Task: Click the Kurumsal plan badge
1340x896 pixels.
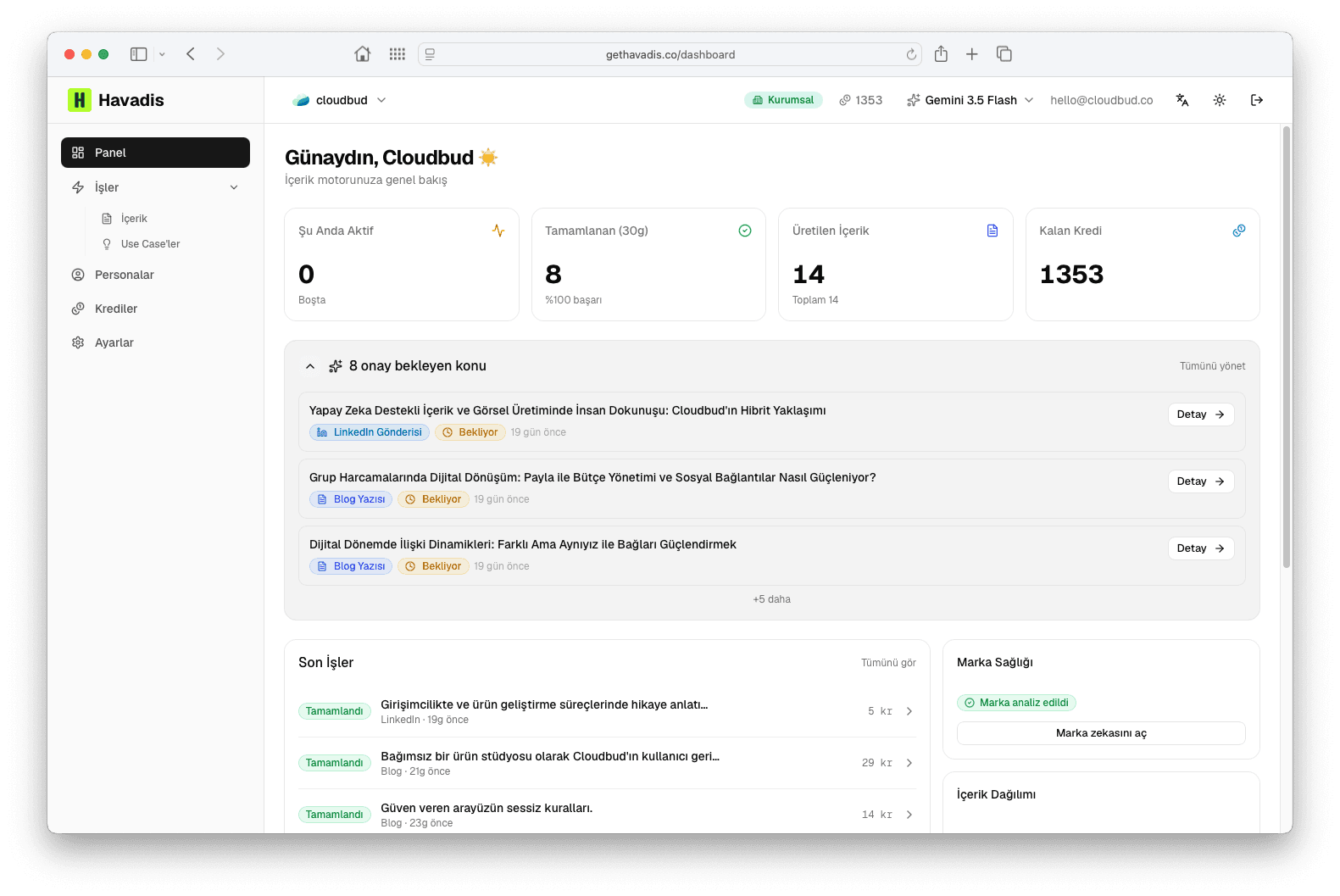Action: point(783,100)
